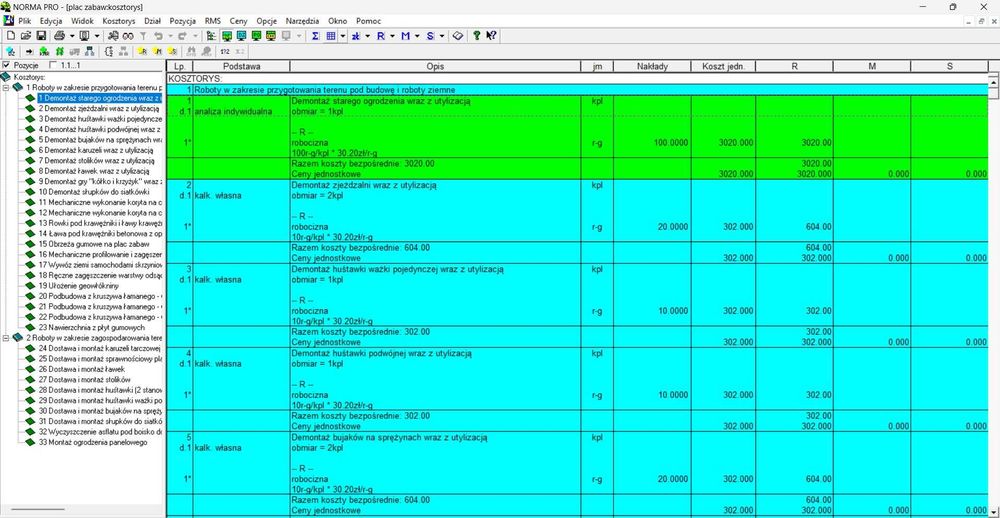Image resolution: width=1000 pixels, height=518 pixels.
Task: Click the yellow M highlight icon
Action: pyautogui.click(x=158, y=51)
